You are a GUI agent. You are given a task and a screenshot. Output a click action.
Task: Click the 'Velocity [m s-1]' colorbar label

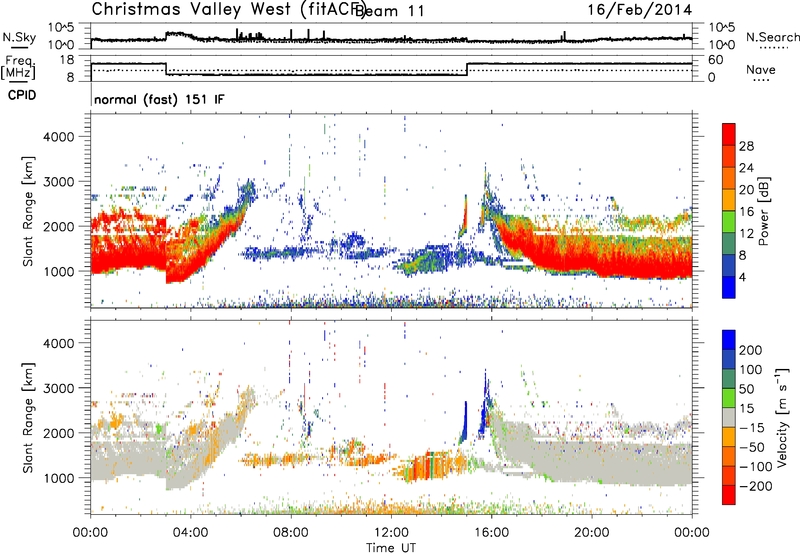pos(781,417)
